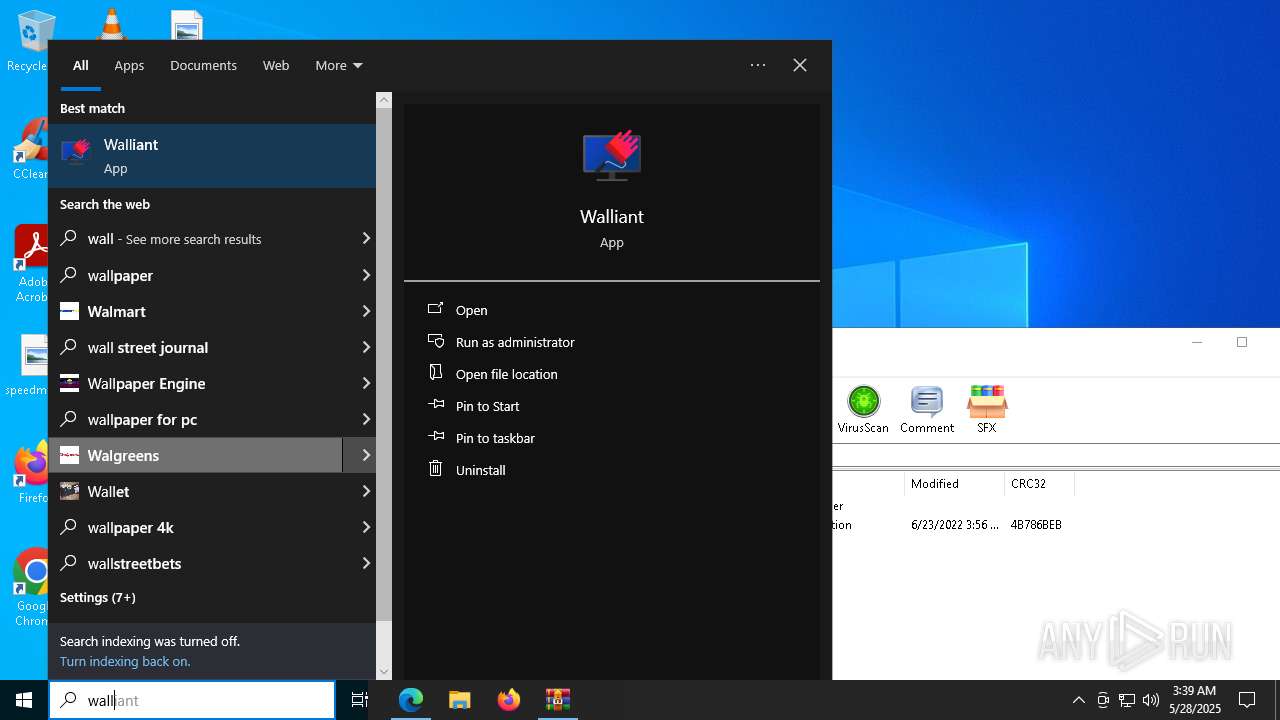The image size is (1280, 720).
Task: Click the 4B786BEB CRC value
Action: 1036,524
